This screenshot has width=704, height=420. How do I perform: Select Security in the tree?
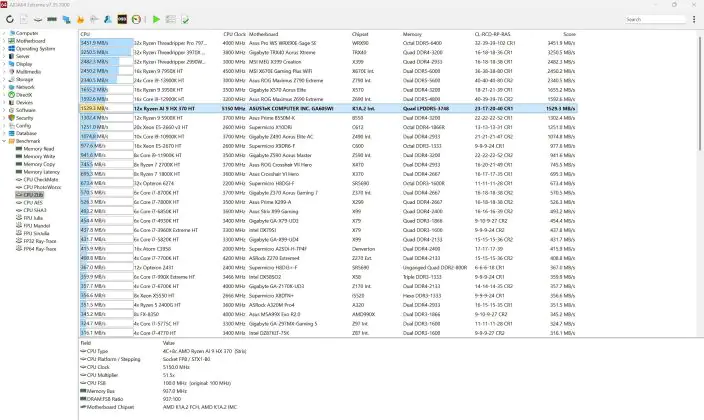click(x=25, y=118)
